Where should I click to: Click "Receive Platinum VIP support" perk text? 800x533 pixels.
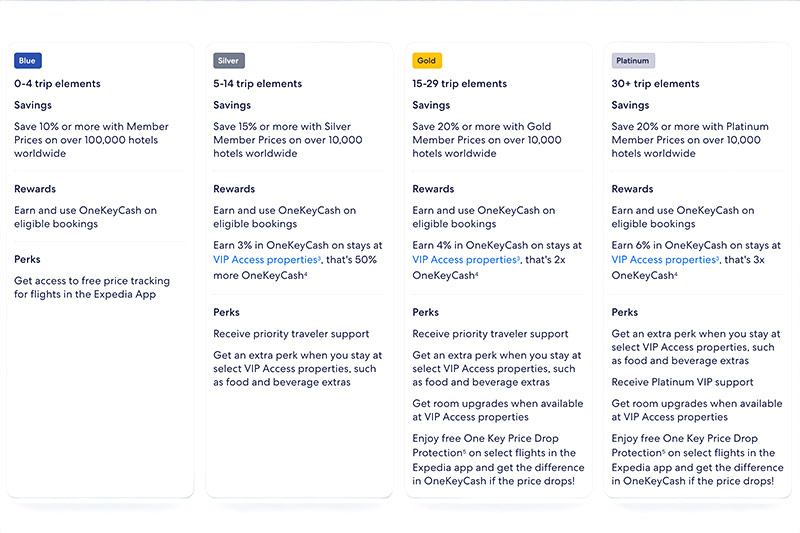(682, 382)
